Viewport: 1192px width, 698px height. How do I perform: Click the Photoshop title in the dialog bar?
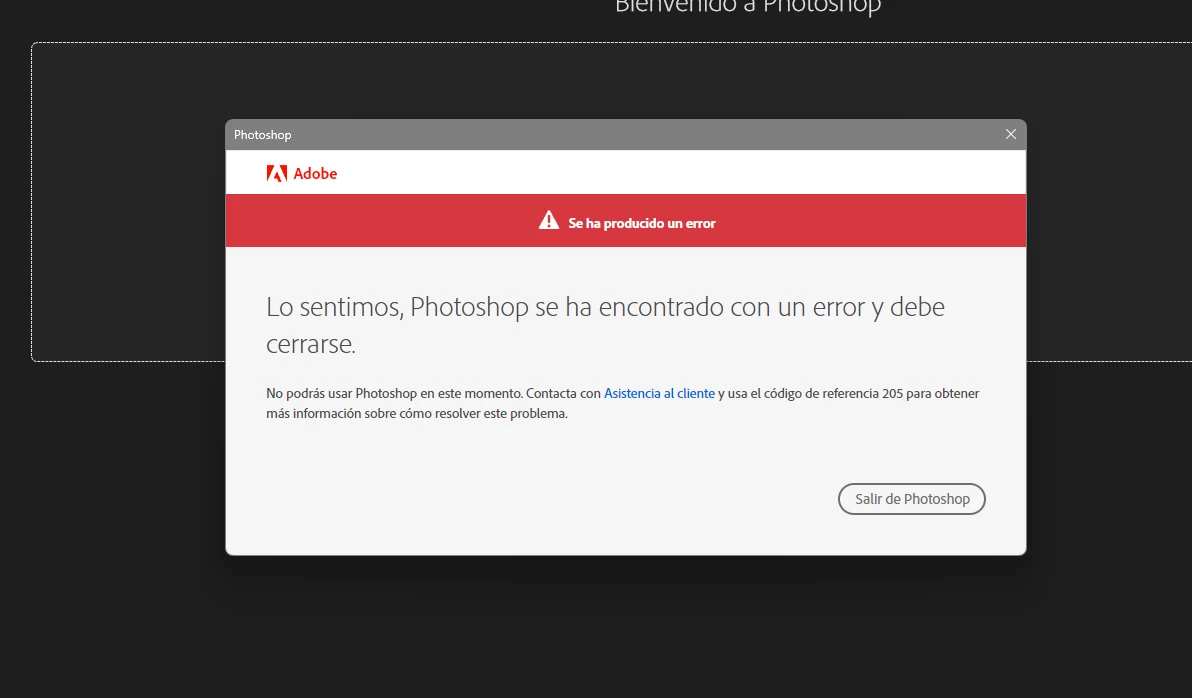tap(262, 135)
